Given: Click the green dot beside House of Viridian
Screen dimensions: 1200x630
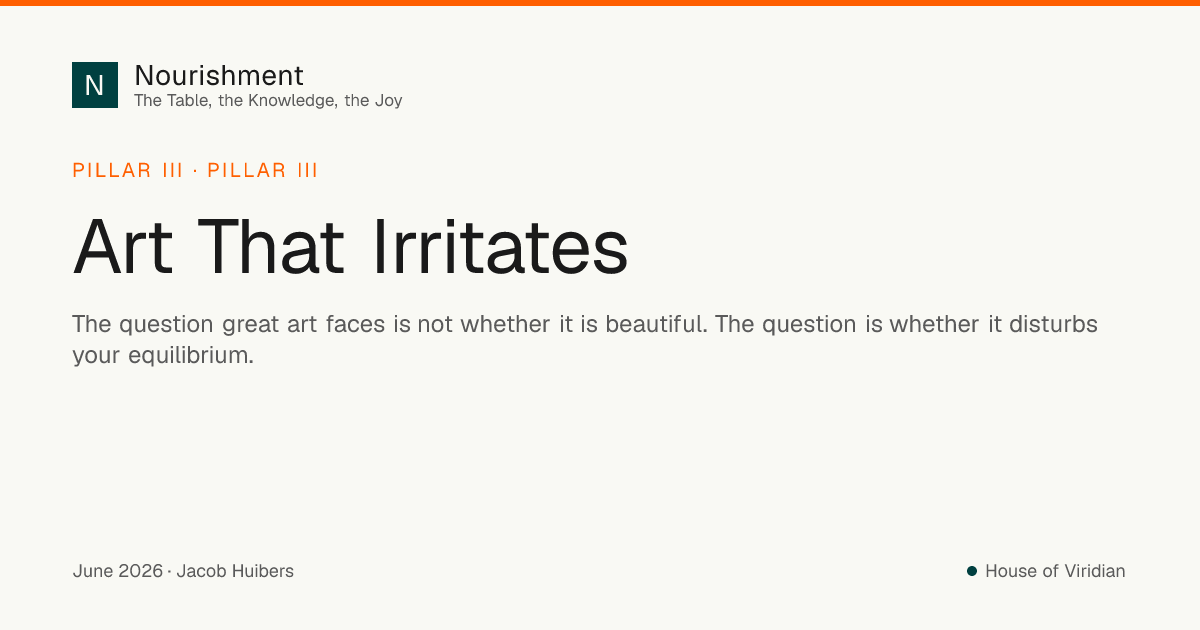Looking at the screenshot, I should tap(971, 571).
